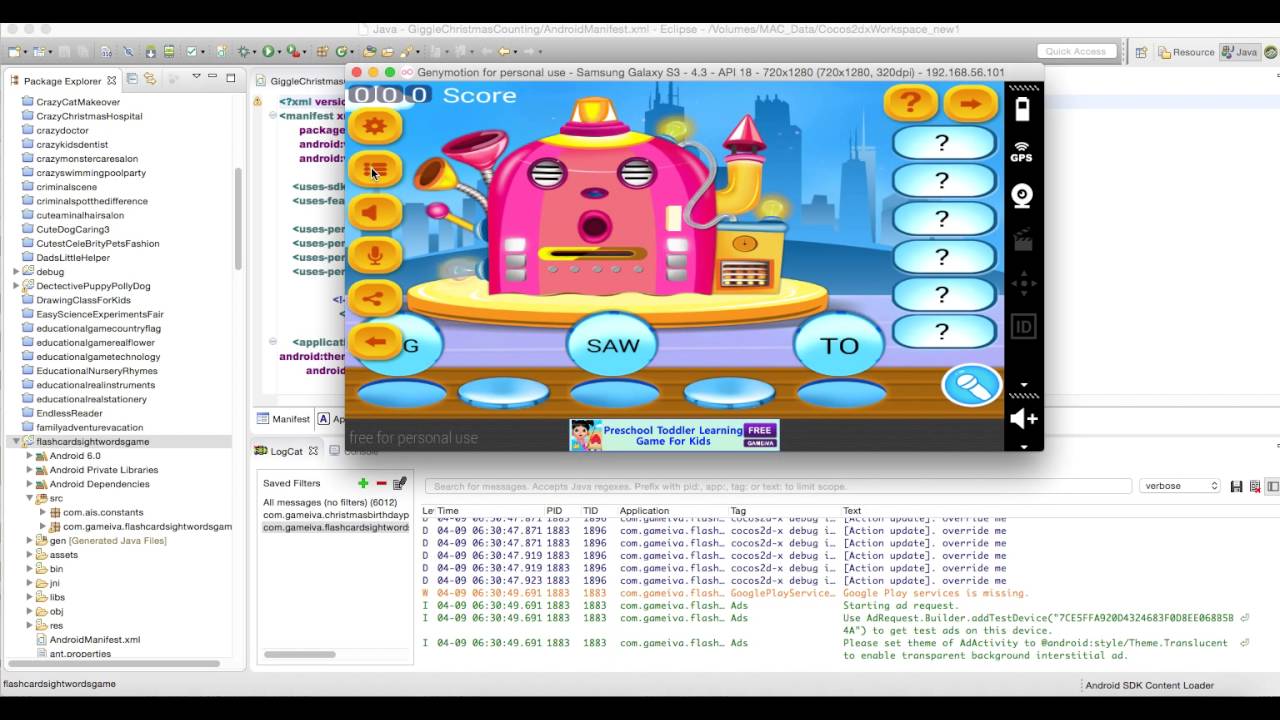Click the Package Explorer horizontal scrollbar
The width and height of the screenshot is (1280, 720).
(x=112, y=662)
